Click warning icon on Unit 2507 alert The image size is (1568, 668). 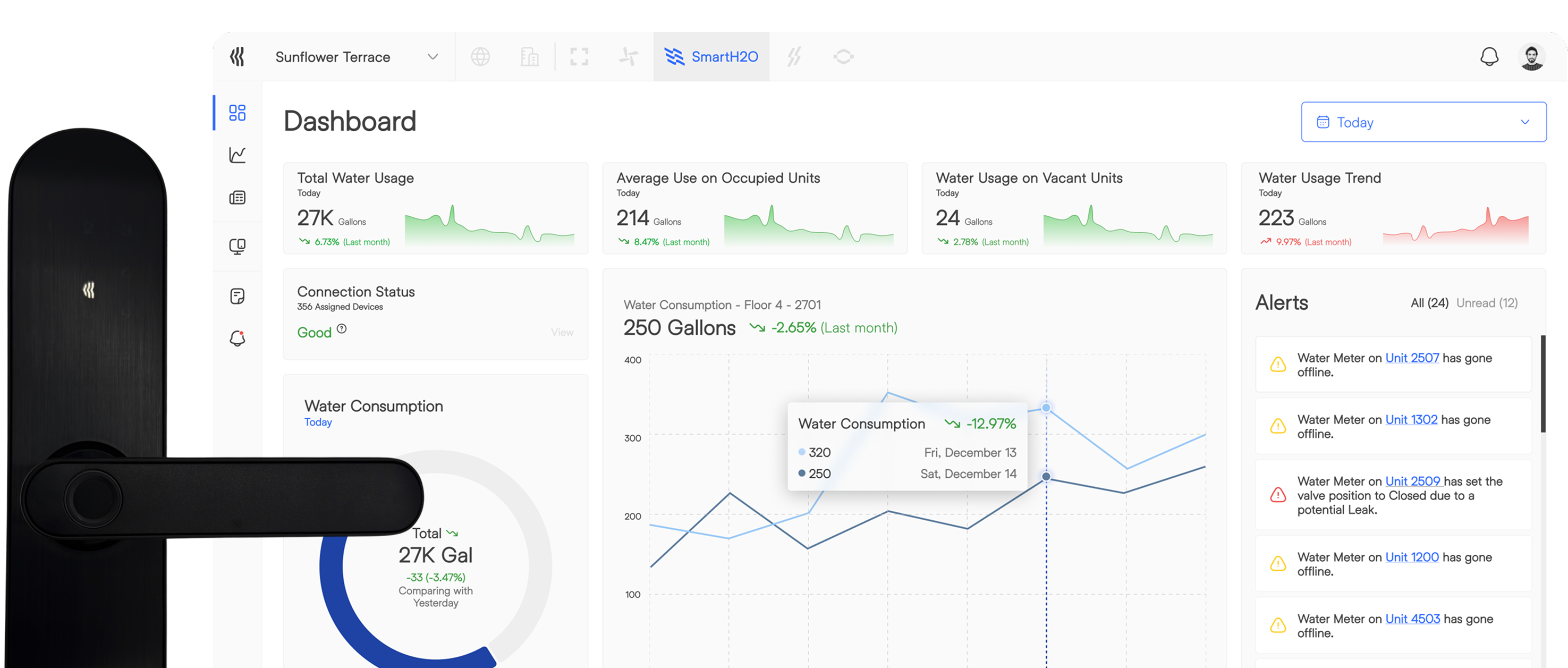pos(1278,364)
